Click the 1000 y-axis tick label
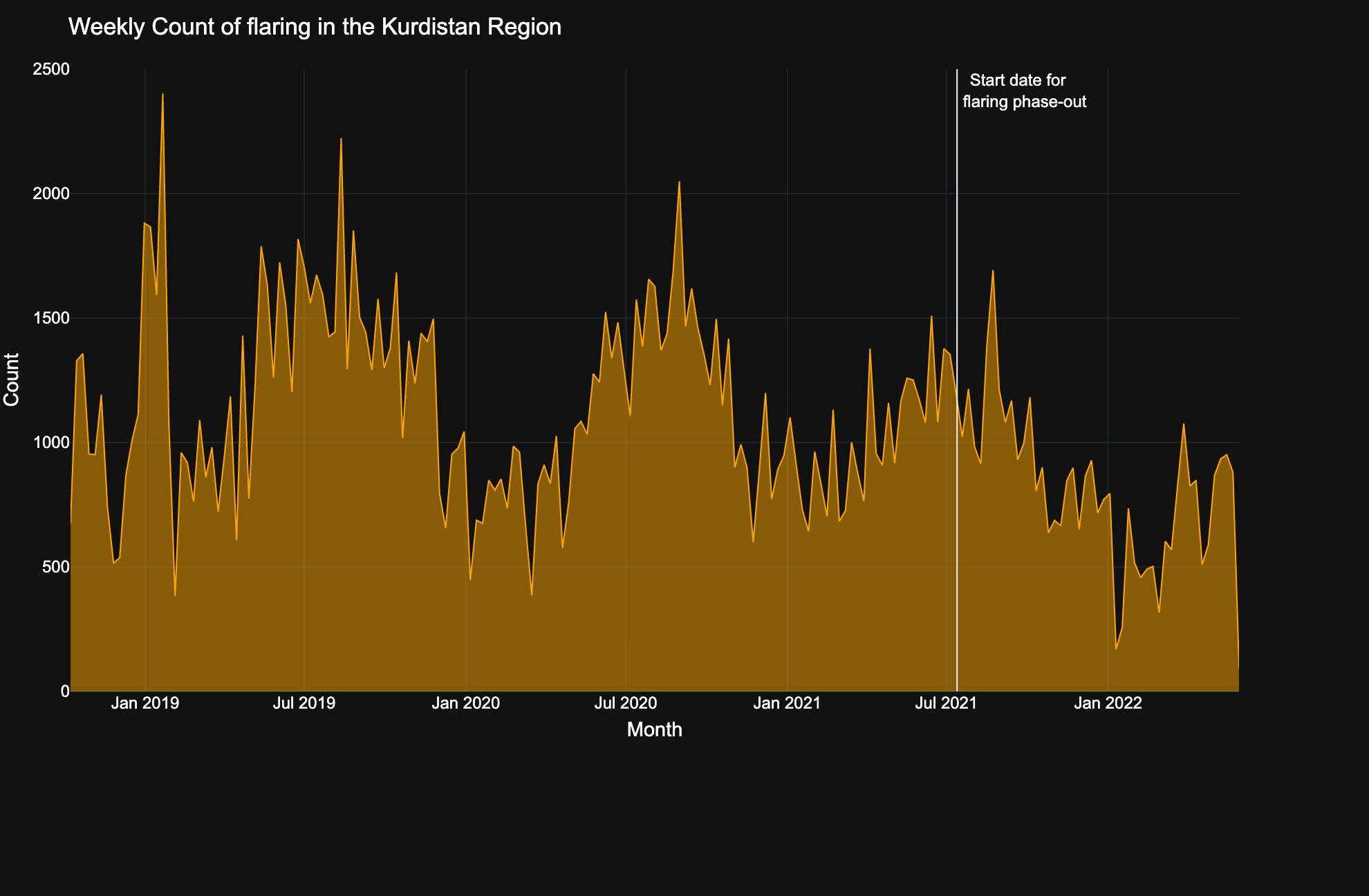Screen dimensions: 1369x896 51,442
